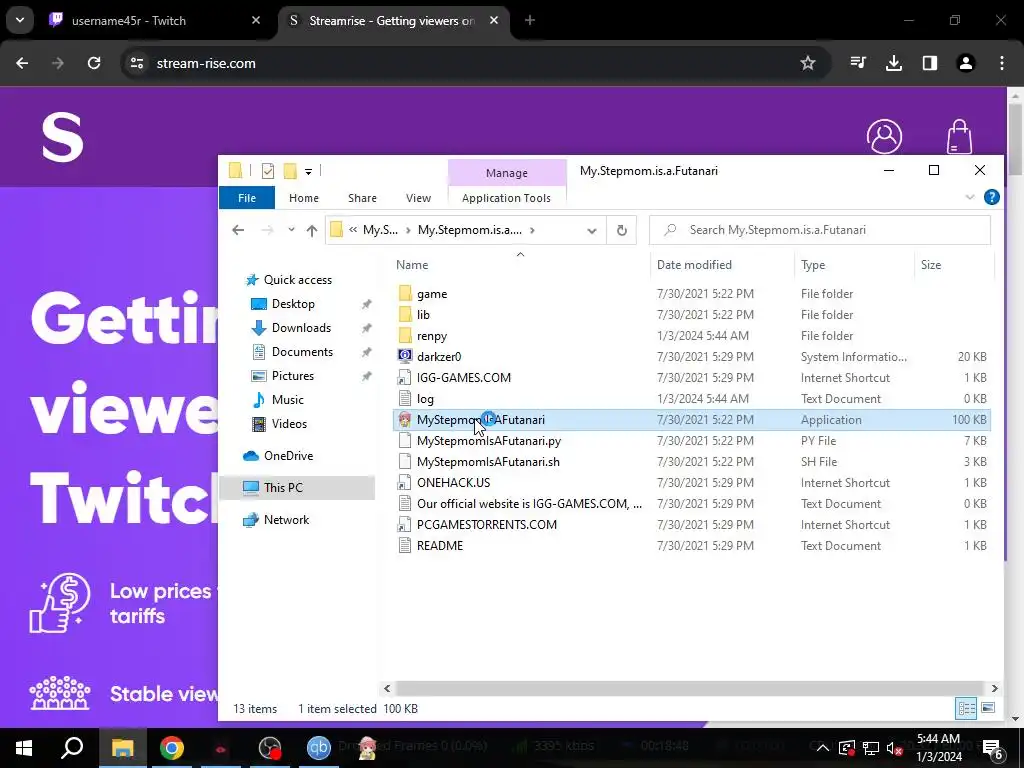The width and height of the screenshot is (1024, 768).
Task: Open the qBittorrent taskbar icon
Action: [319, 748]
